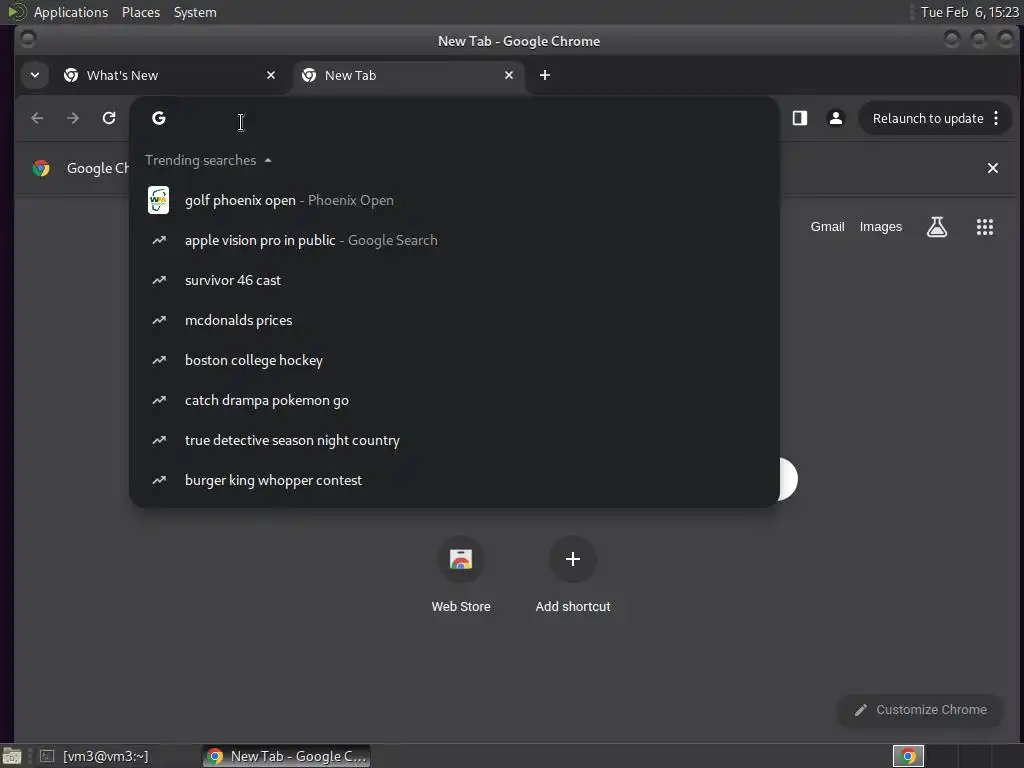Click the trending arrow icon beside mcdonalds prices
The height and width of the screenshot is (768, 1024).
tap(159, 320)
